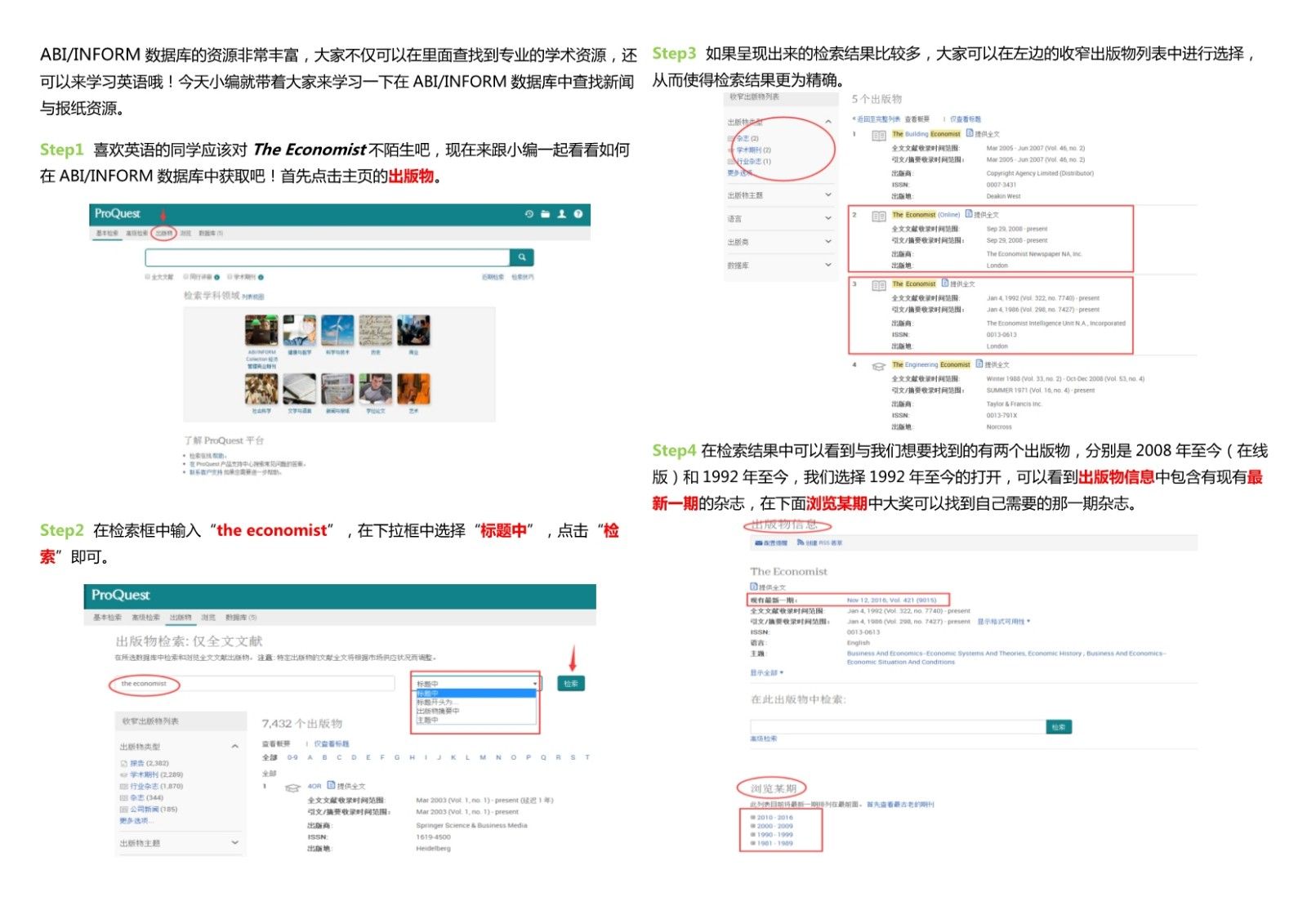Click 显示全部 link in Step4 publication info
The image size is (1307, 924).
(766, 673)
